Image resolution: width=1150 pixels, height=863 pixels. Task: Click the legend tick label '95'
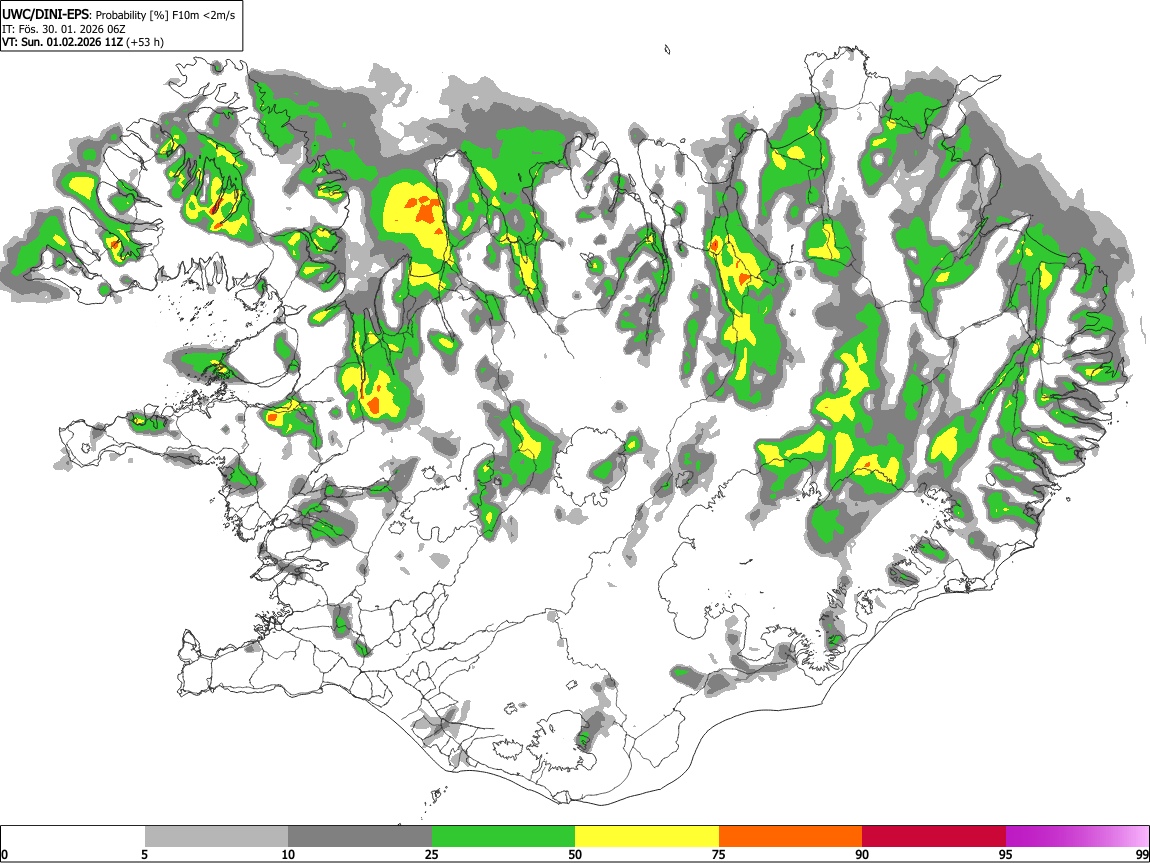(x=1006, y=854)
